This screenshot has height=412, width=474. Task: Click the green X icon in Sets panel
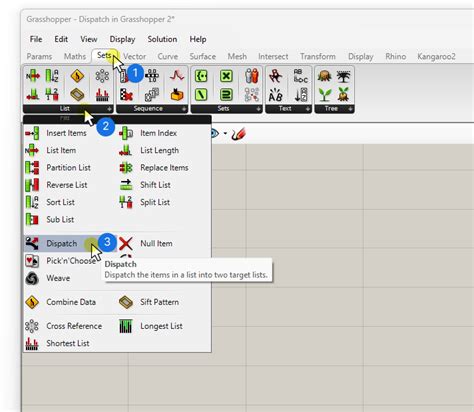coord(226,76)
